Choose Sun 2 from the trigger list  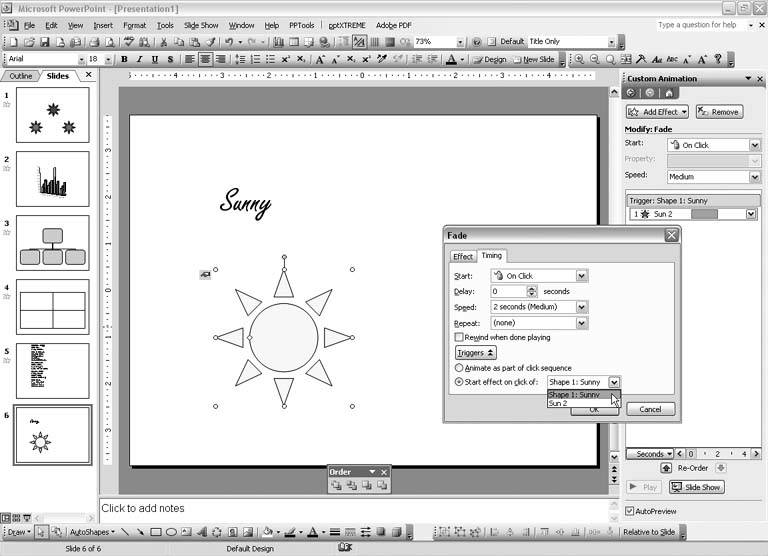pos(560,403)
